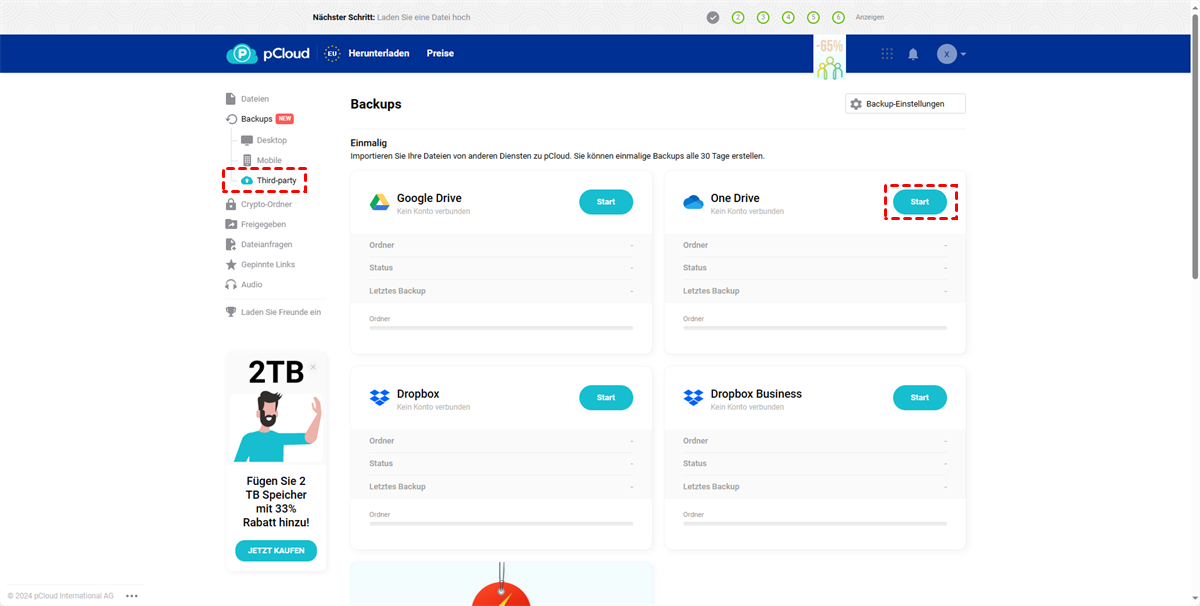This screenshot has height=606, width=1200.
Task: Click the pCloud International AG copyright text
Action: click(x=61, y=596)
